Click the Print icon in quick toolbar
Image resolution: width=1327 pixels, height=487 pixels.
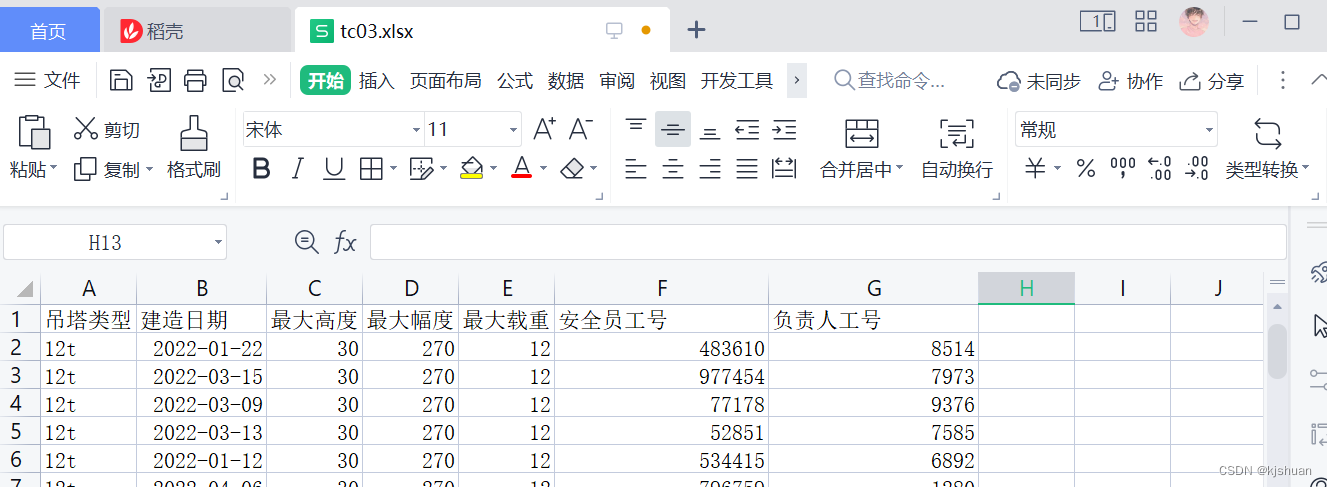[196, 80]
